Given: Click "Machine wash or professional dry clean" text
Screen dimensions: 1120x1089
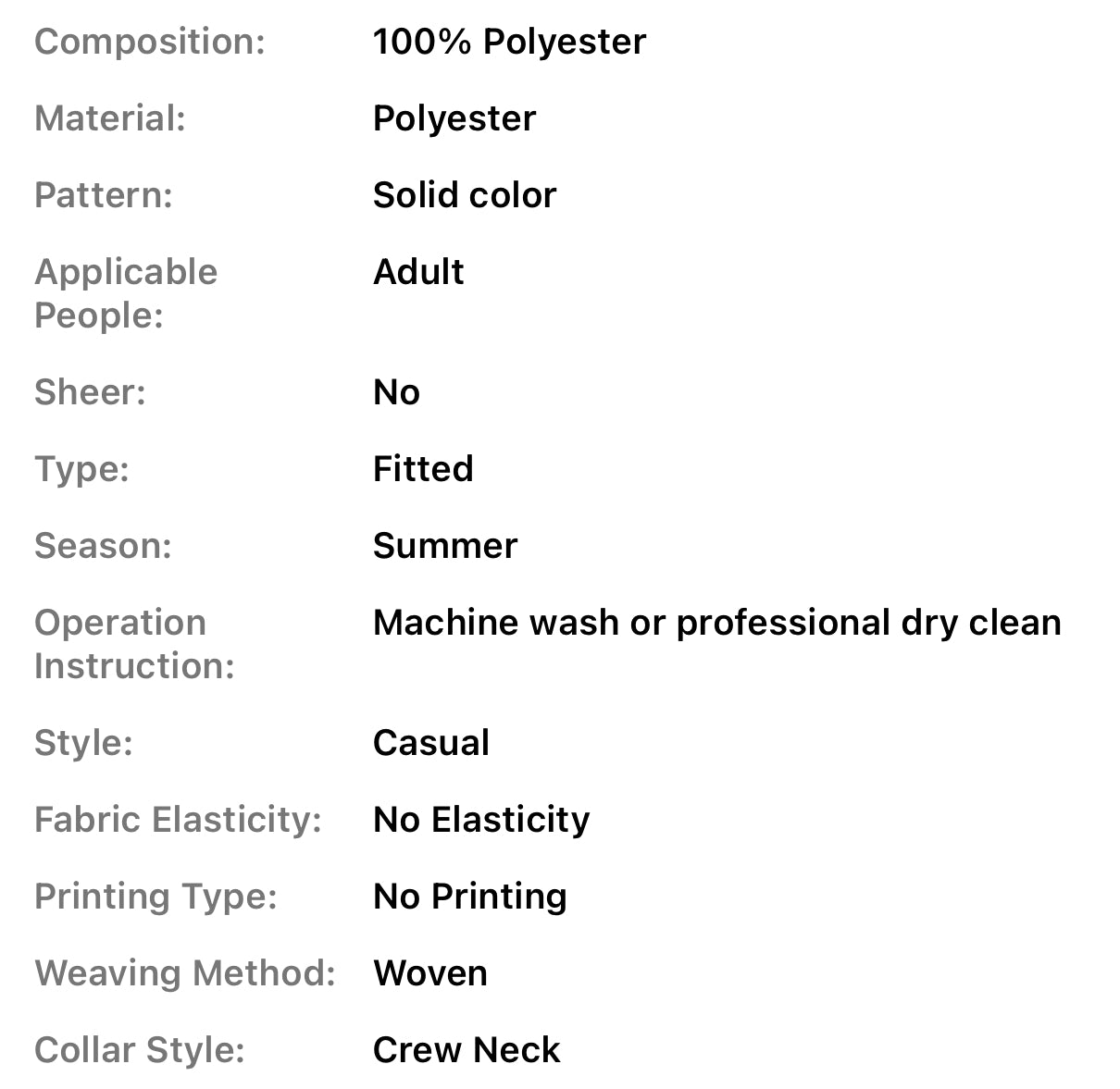Looking at the screenshot, I should click(x=716, y=623).
